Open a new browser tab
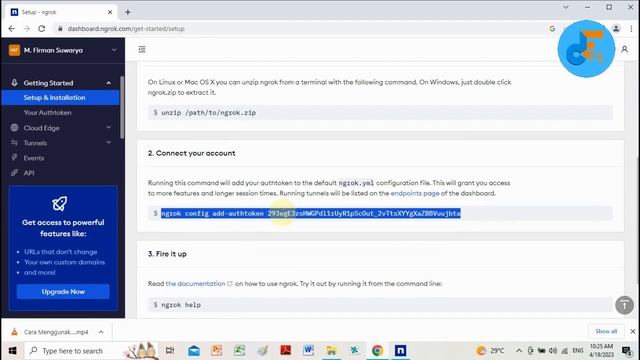 point(128,12)
